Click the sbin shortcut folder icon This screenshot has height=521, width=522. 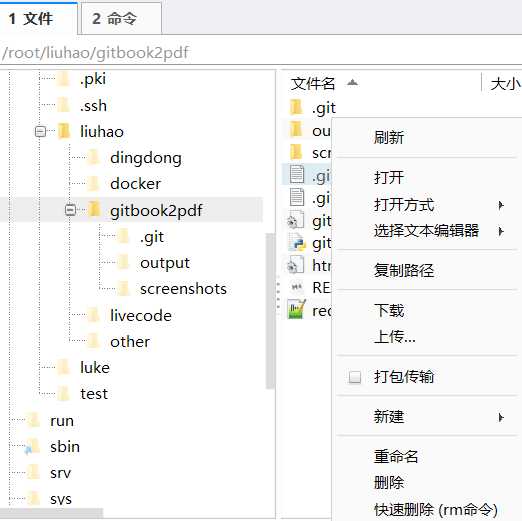[x=33, y=447]
